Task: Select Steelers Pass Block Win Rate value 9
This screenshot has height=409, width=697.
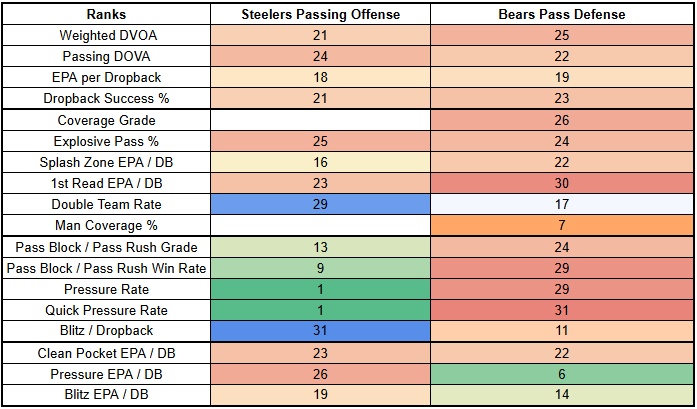Action: pos(321,268)
